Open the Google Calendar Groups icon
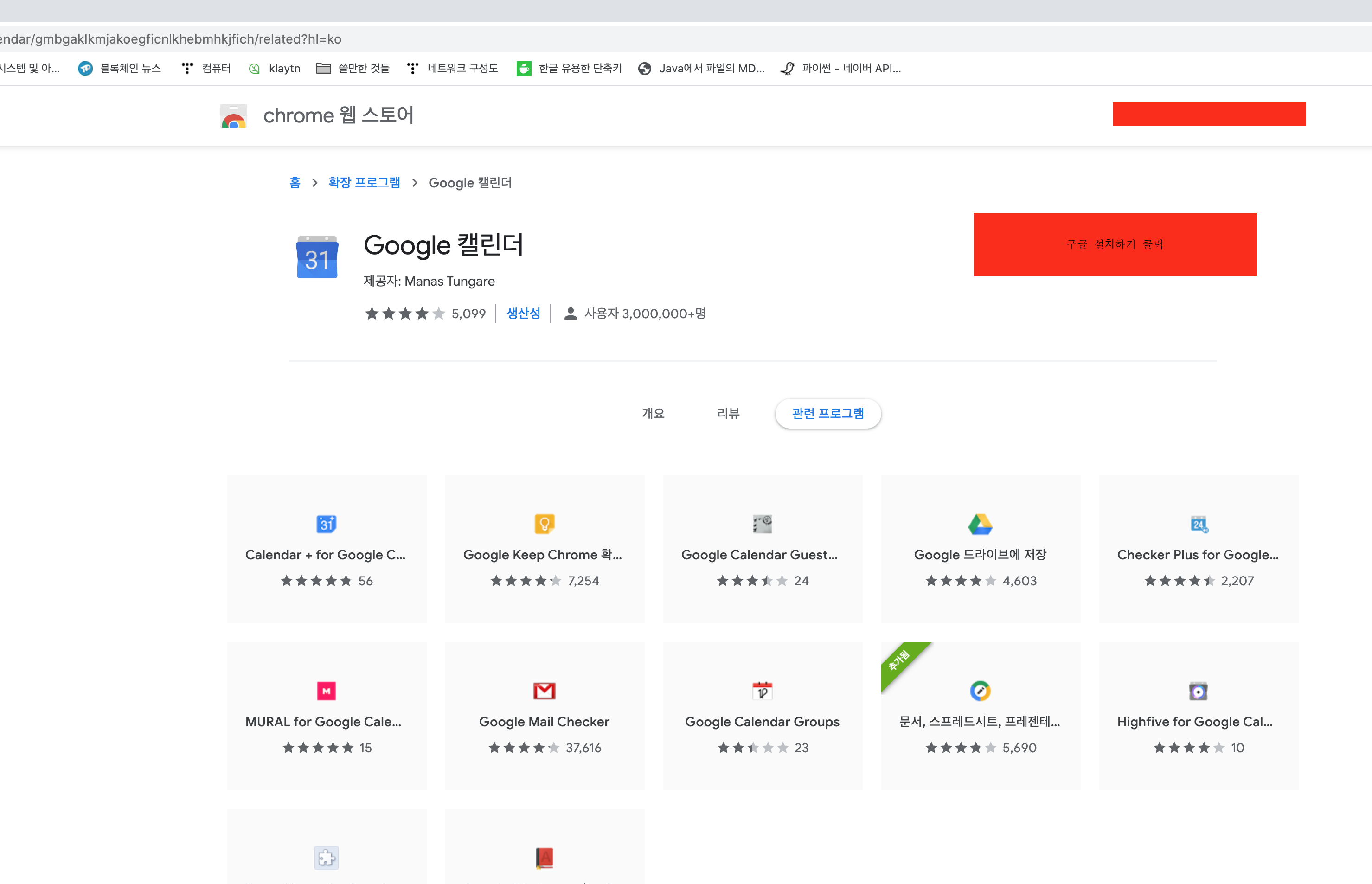The image size is (1372, 884). tap(762, 691)
